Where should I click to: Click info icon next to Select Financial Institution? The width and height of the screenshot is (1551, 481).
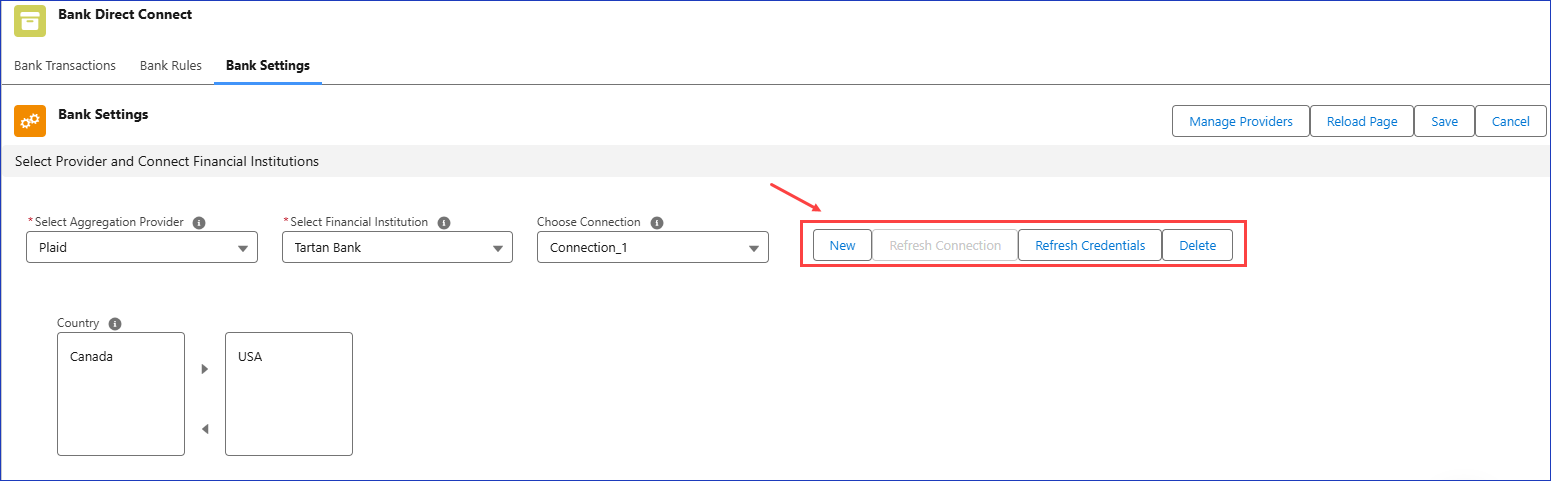[444, 223]
